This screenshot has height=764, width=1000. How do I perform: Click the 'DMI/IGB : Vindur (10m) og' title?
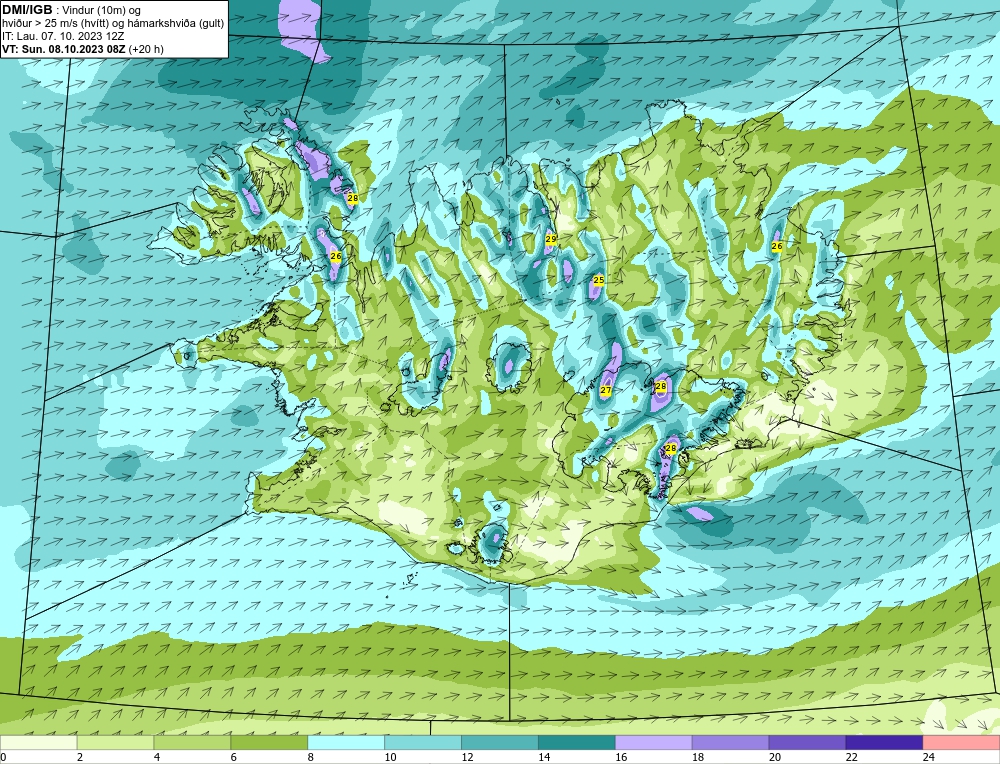(72, 10)
